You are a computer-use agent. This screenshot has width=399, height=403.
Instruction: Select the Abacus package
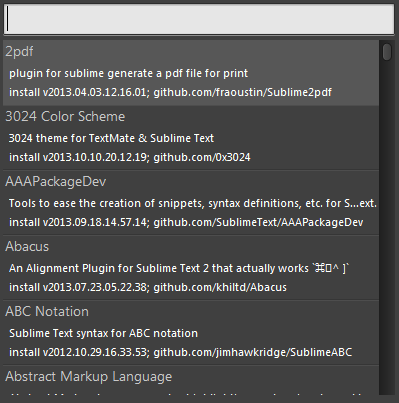click(27, 247)
